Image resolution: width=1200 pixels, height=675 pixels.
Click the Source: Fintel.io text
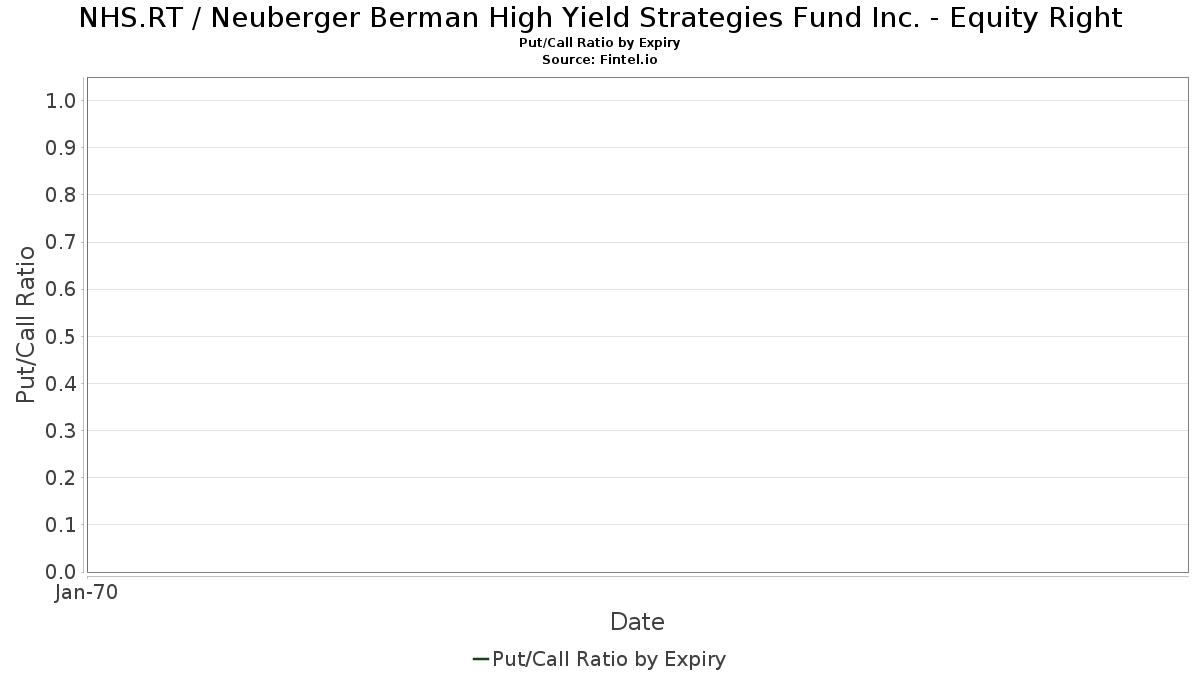point(600,60)
